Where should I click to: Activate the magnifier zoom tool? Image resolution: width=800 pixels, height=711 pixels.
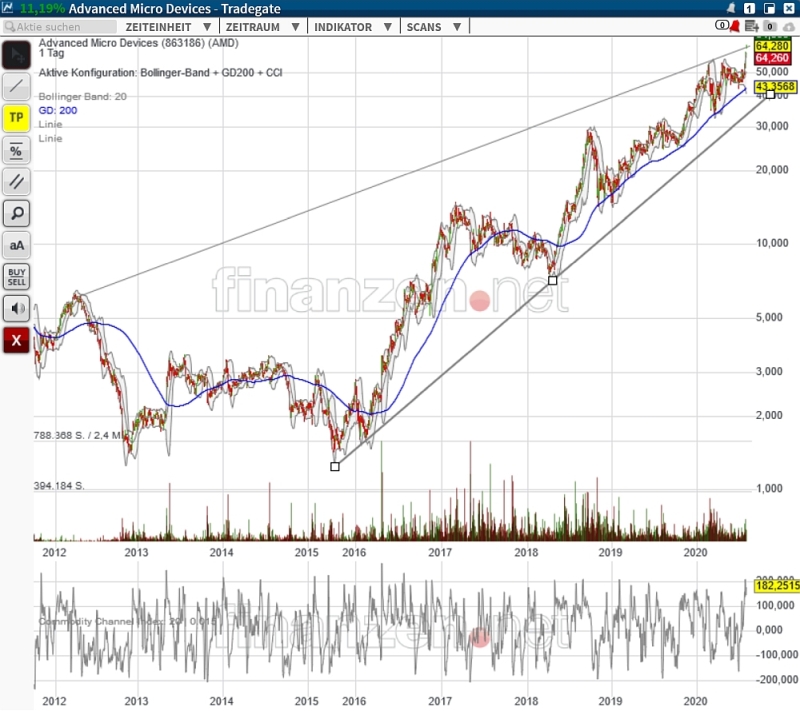(16, 213)
